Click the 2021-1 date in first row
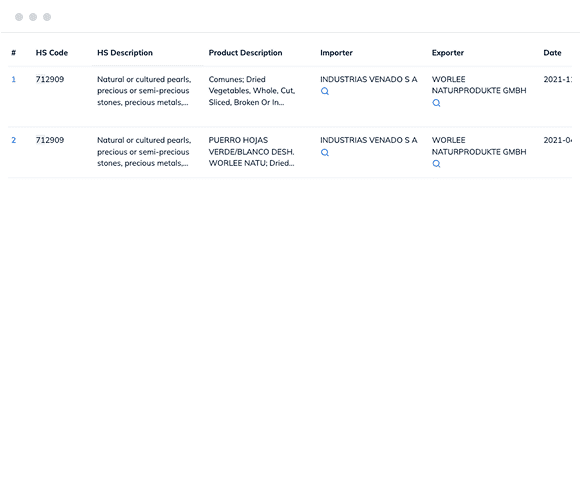 click(x=557, y=79)
